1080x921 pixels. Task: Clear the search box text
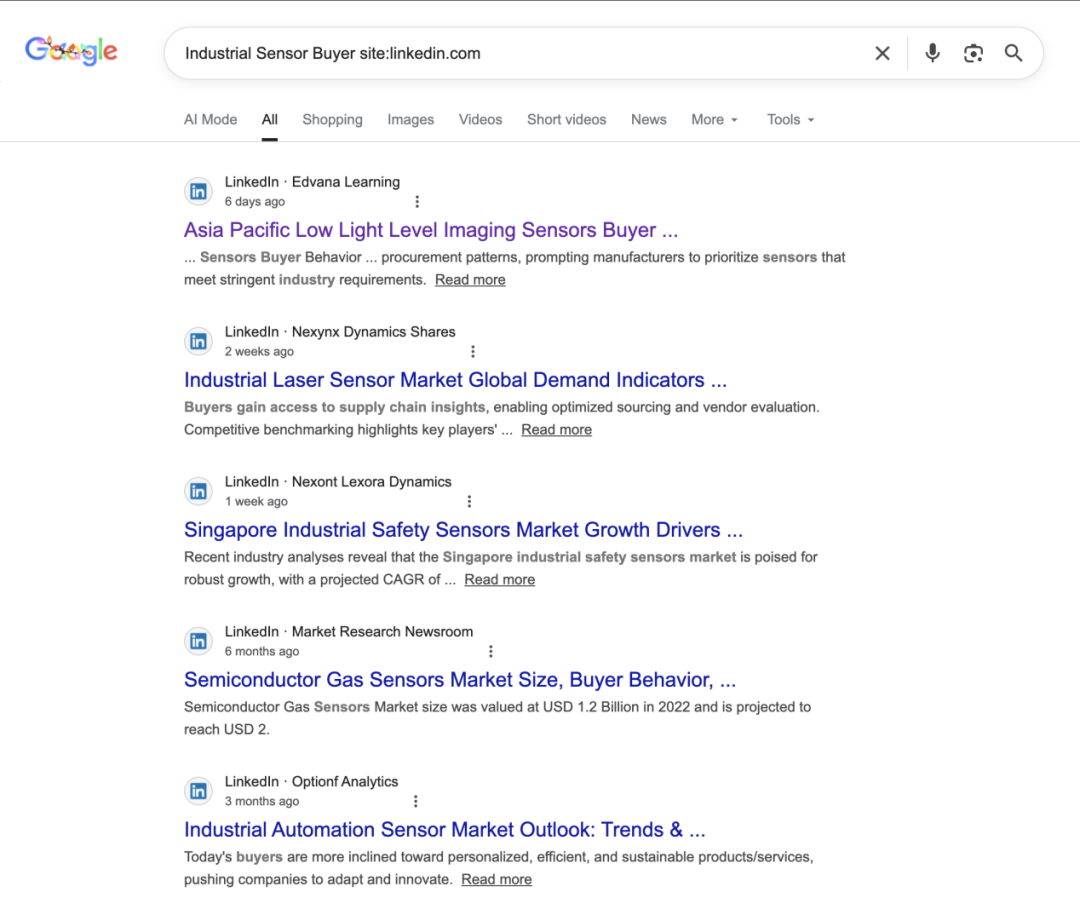[x=882, y=54]
